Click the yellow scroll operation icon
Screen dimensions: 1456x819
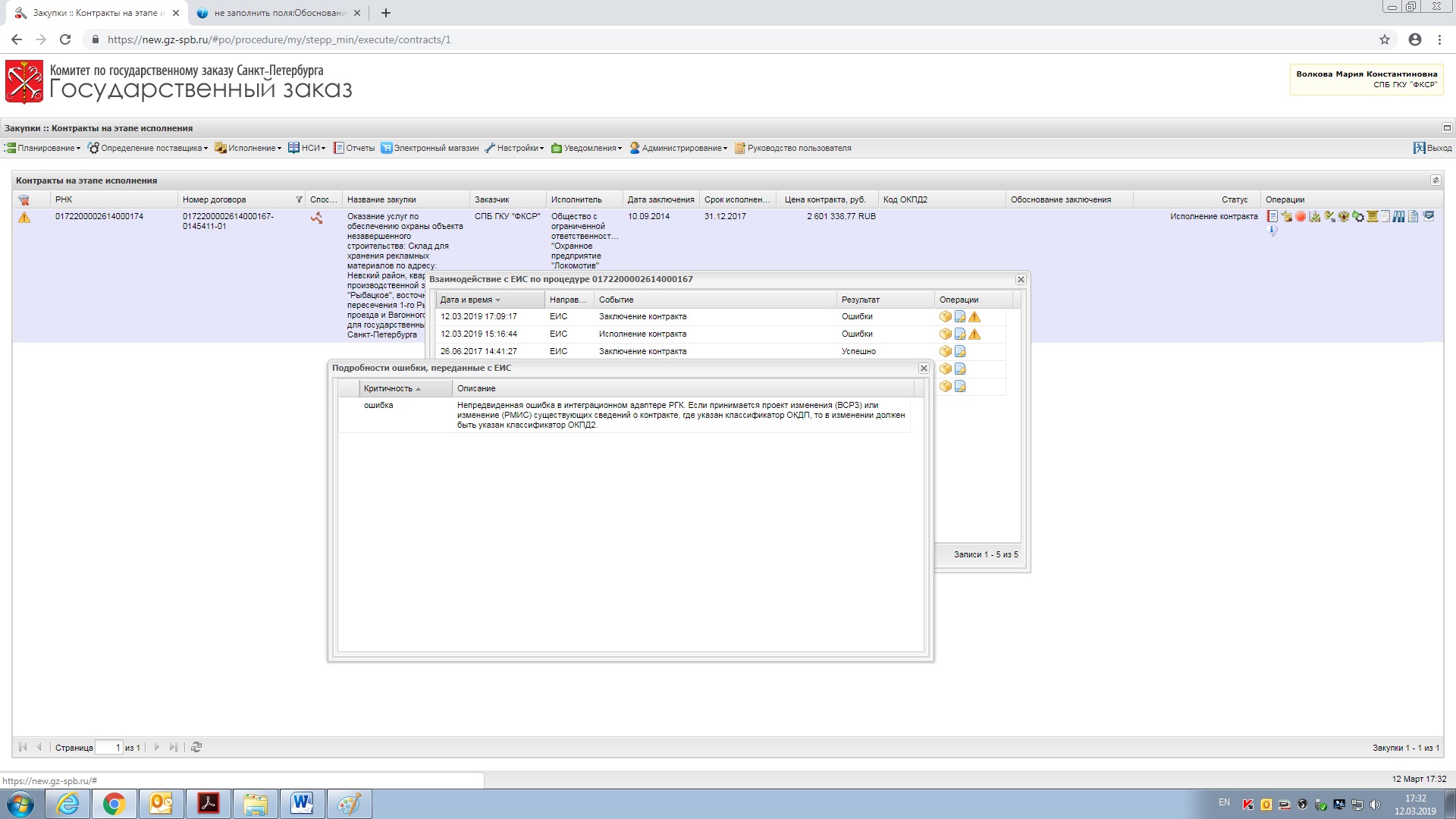(1373, 216)
